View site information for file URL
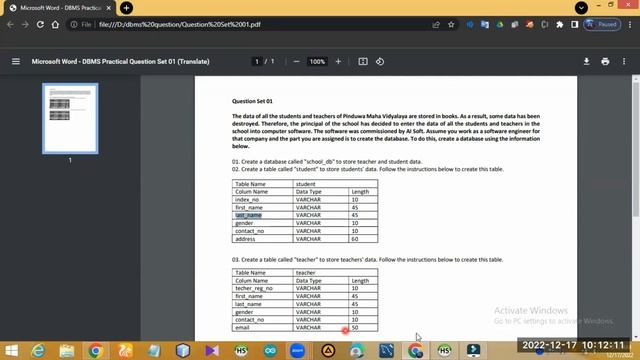 pos(74,24)
